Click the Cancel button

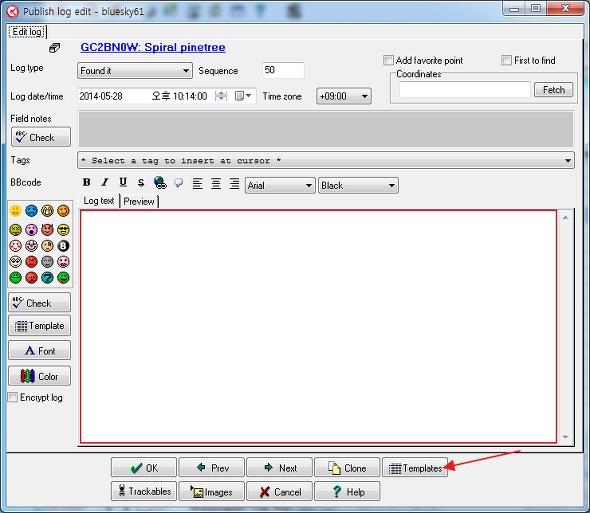(x=279, y=491)
